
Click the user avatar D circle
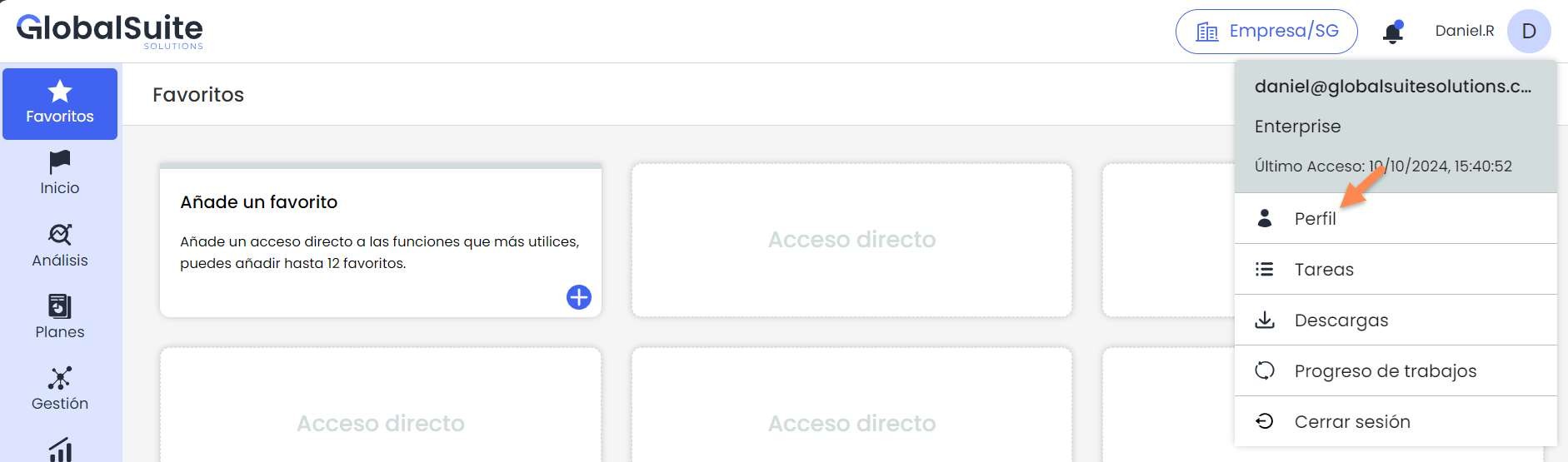pos(1529,32)
